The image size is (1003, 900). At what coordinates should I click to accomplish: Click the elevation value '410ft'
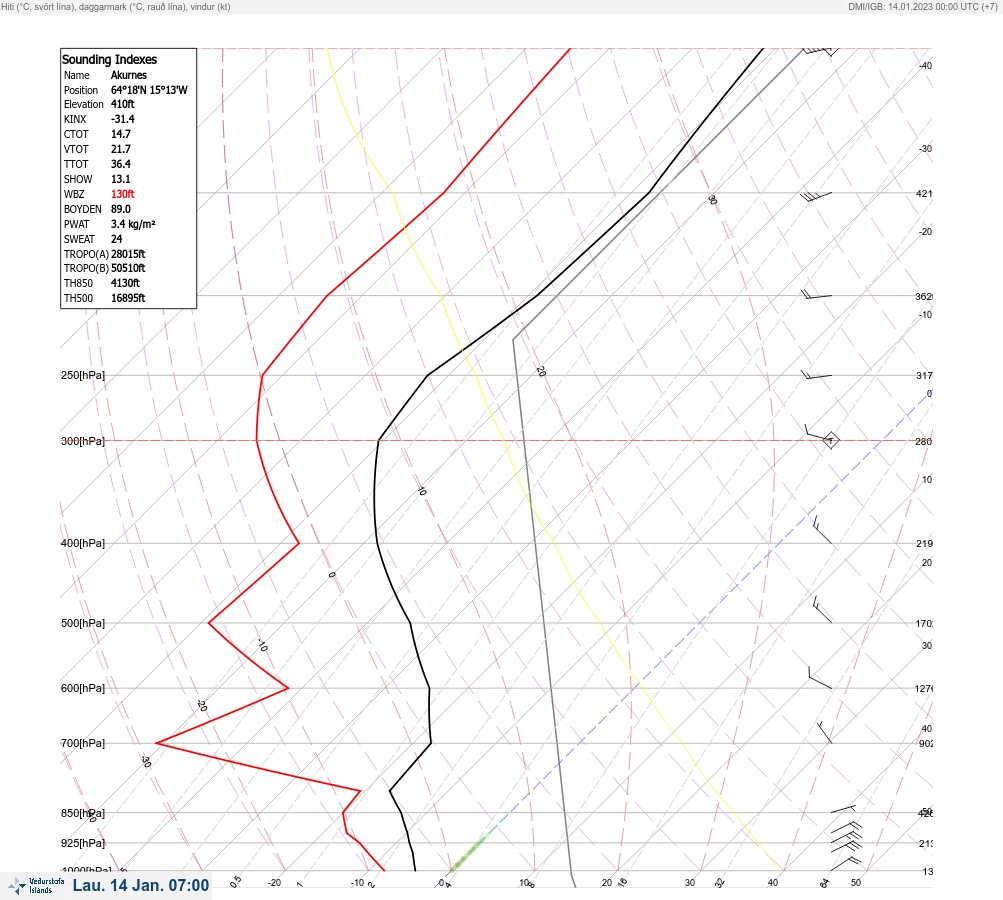[122, 104]
